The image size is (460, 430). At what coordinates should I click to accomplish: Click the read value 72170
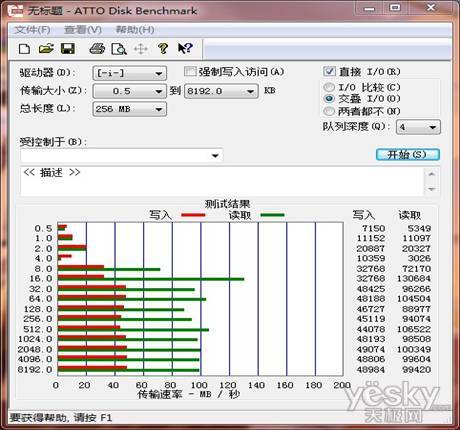[416, 268]
